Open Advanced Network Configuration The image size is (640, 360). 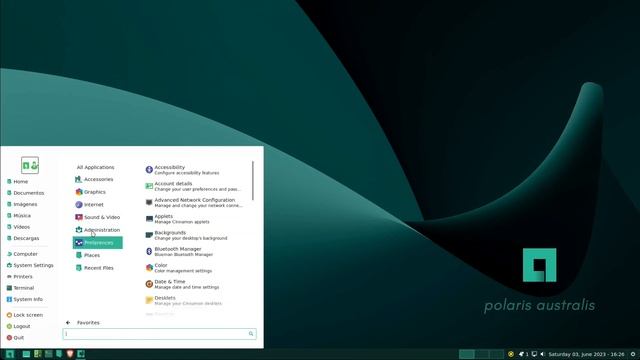194,202
